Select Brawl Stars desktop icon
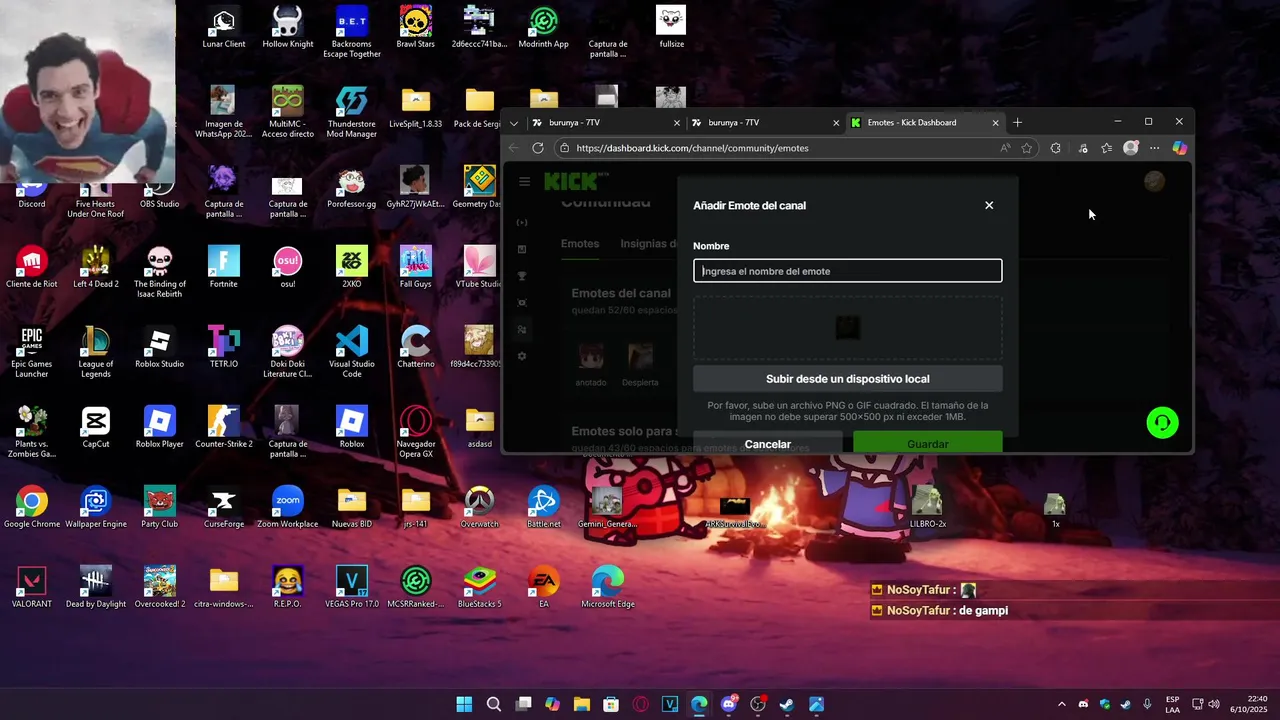Screen dimensions: 1280x720 click(x=416, y=28)
